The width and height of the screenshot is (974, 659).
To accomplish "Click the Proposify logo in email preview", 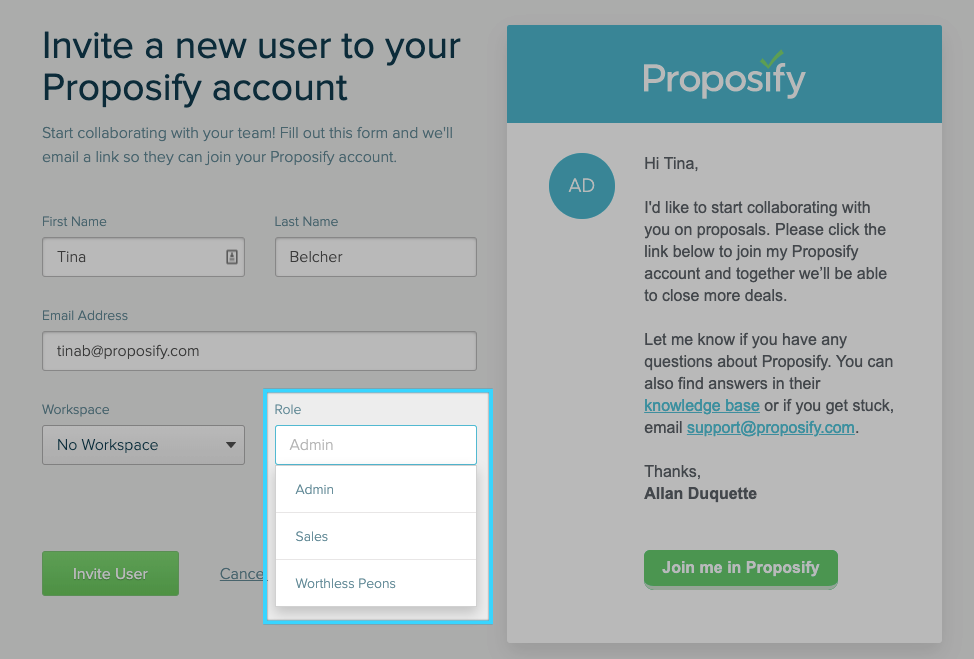I will pos(723,78).
